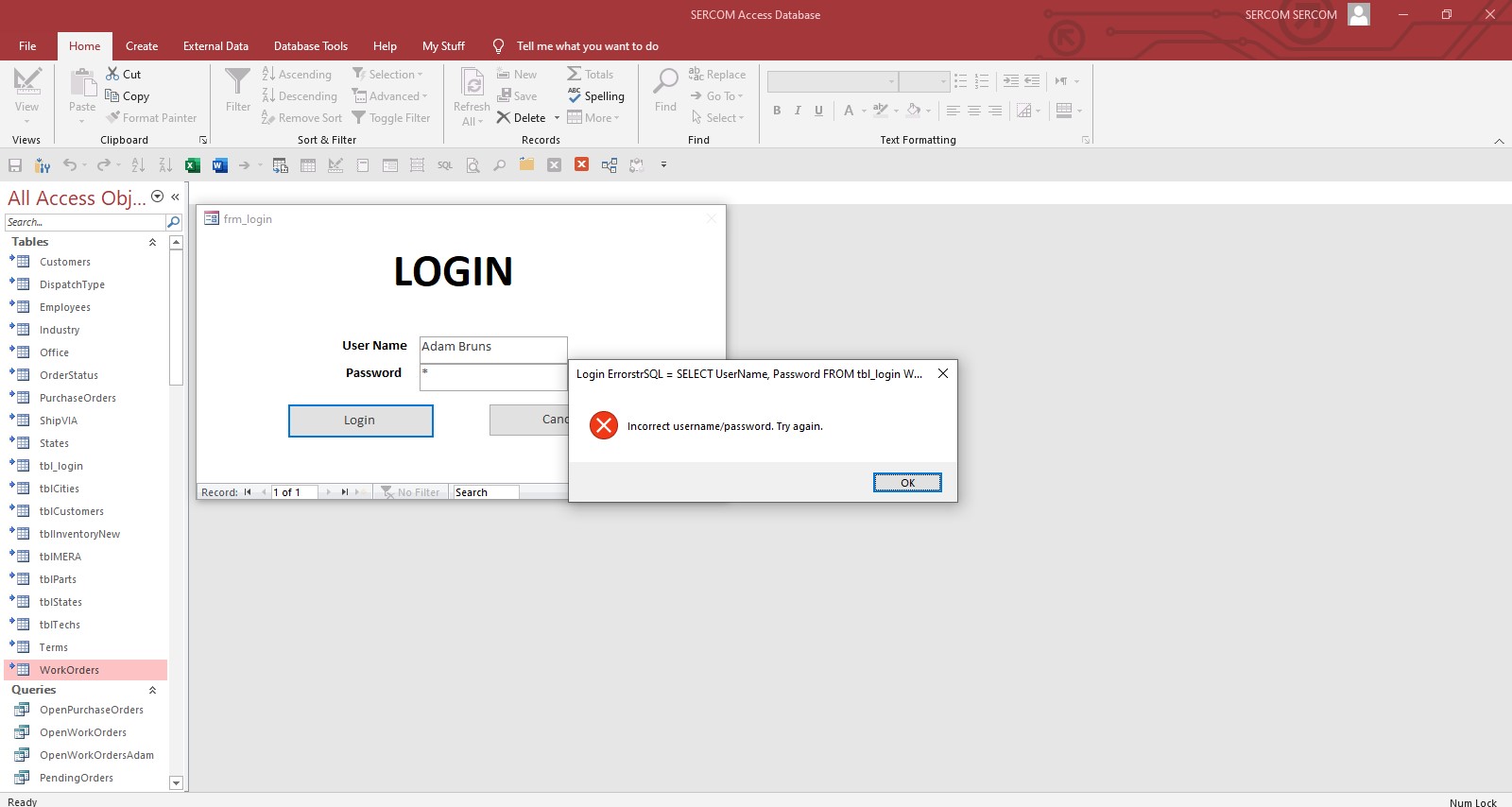Click the datasheet table icon in quick toolbar
This screenshot has height=807, width=1512.
coord(308,165)
